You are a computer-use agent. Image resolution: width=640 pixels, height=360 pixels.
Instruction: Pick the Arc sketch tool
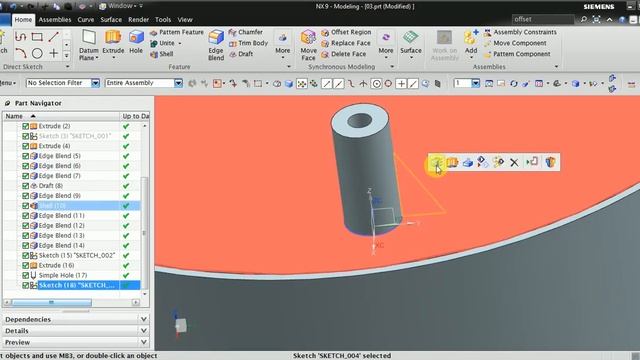(21, 53)
